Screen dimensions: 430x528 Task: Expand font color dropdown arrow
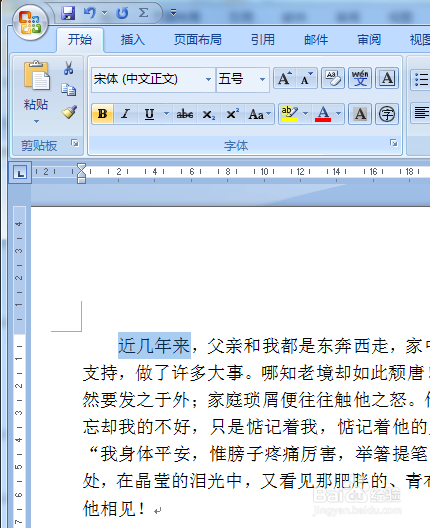[339, 114]
